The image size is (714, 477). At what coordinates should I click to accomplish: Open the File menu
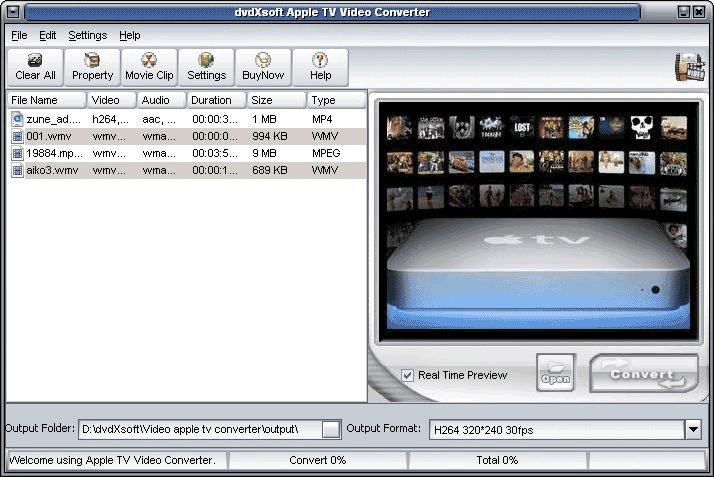point(19,35)
